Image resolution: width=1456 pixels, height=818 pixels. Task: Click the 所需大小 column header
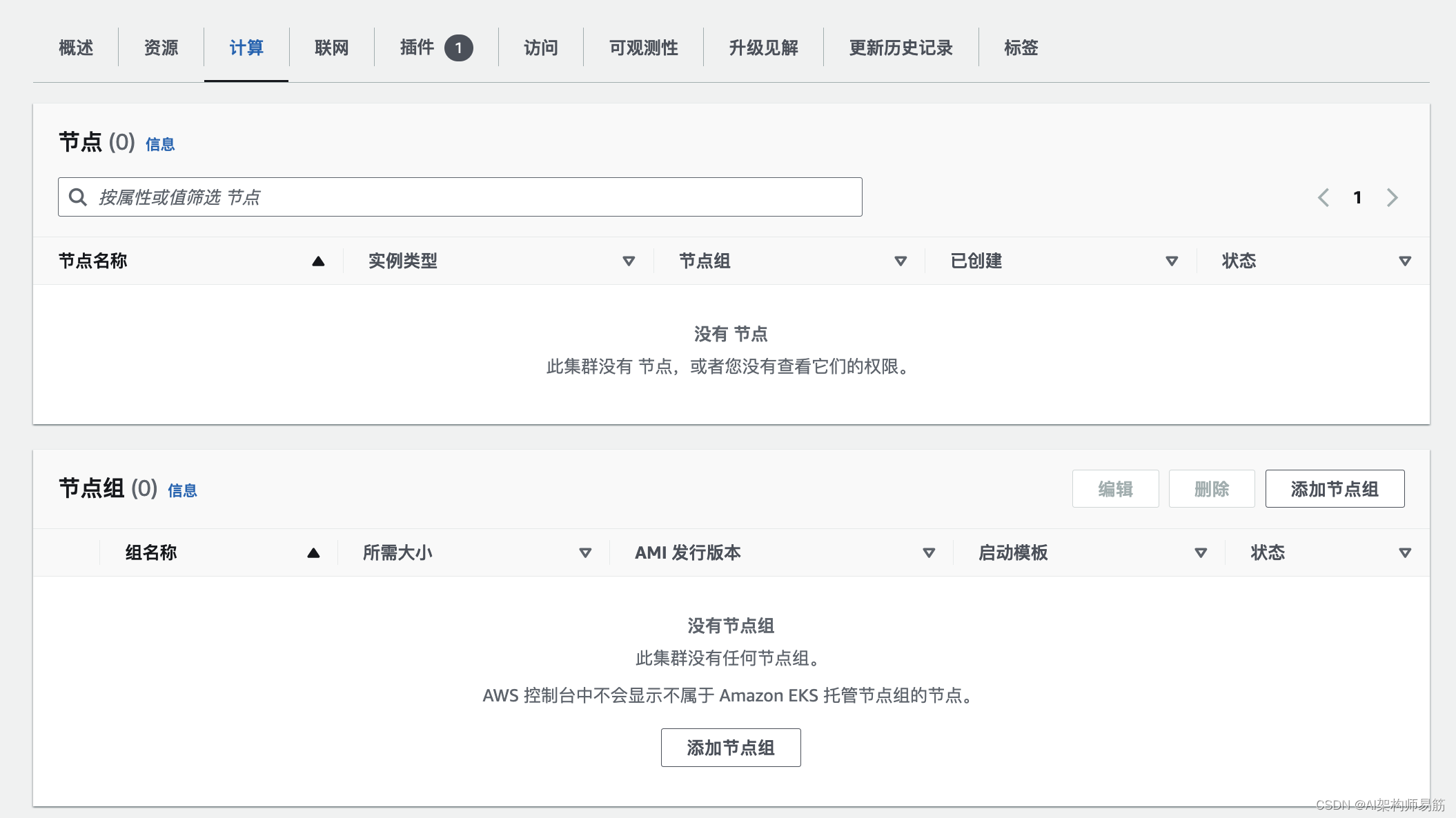click(398, 552)
